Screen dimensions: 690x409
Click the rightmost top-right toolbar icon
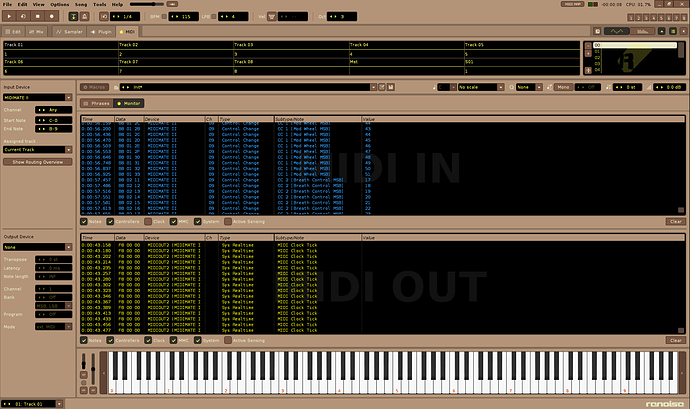[x=683, y=31]
